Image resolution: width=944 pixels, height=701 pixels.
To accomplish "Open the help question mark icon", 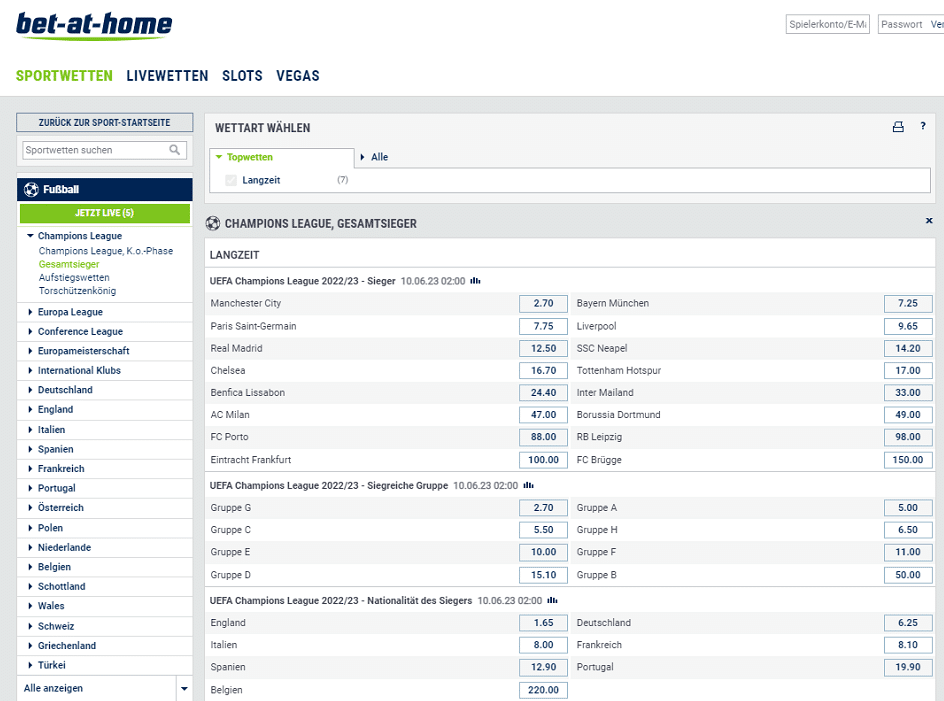I will pos(923,126).
